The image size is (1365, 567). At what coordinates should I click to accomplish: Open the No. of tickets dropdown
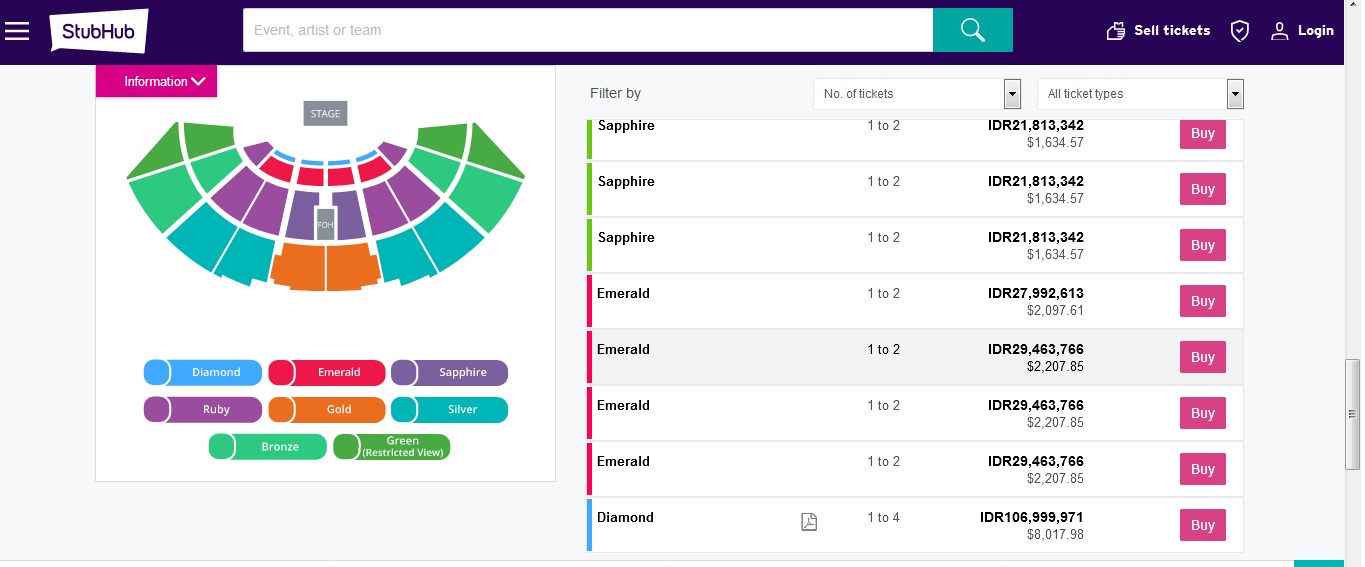click(917, 94)
